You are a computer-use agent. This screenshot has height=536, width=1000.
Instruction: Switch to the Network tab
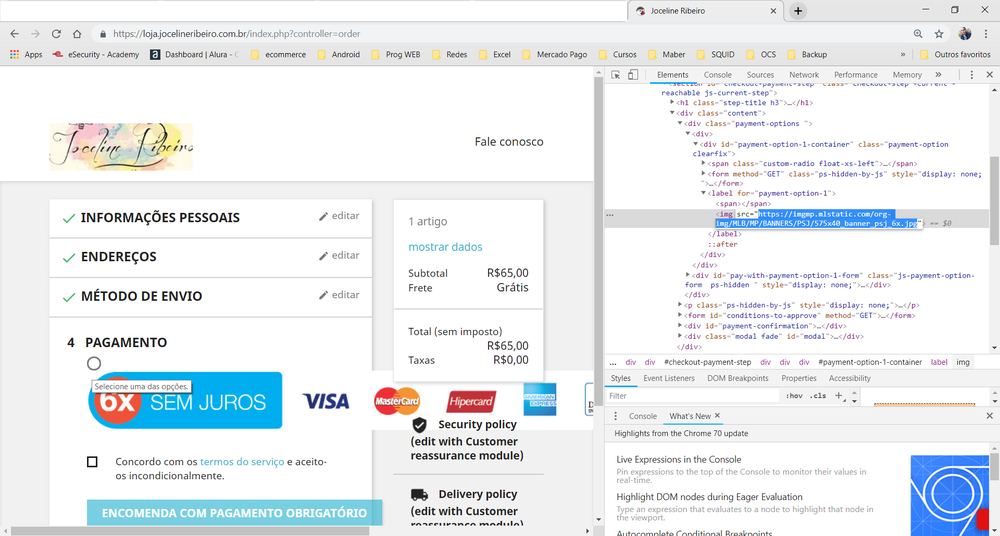pos(804,75)
